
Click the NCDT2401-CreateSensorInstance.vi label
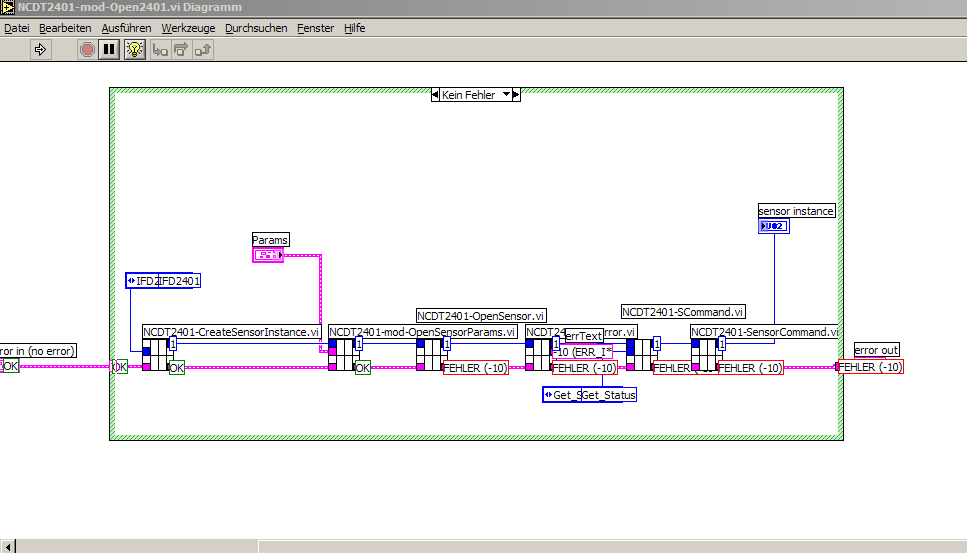tap(231, 332)
